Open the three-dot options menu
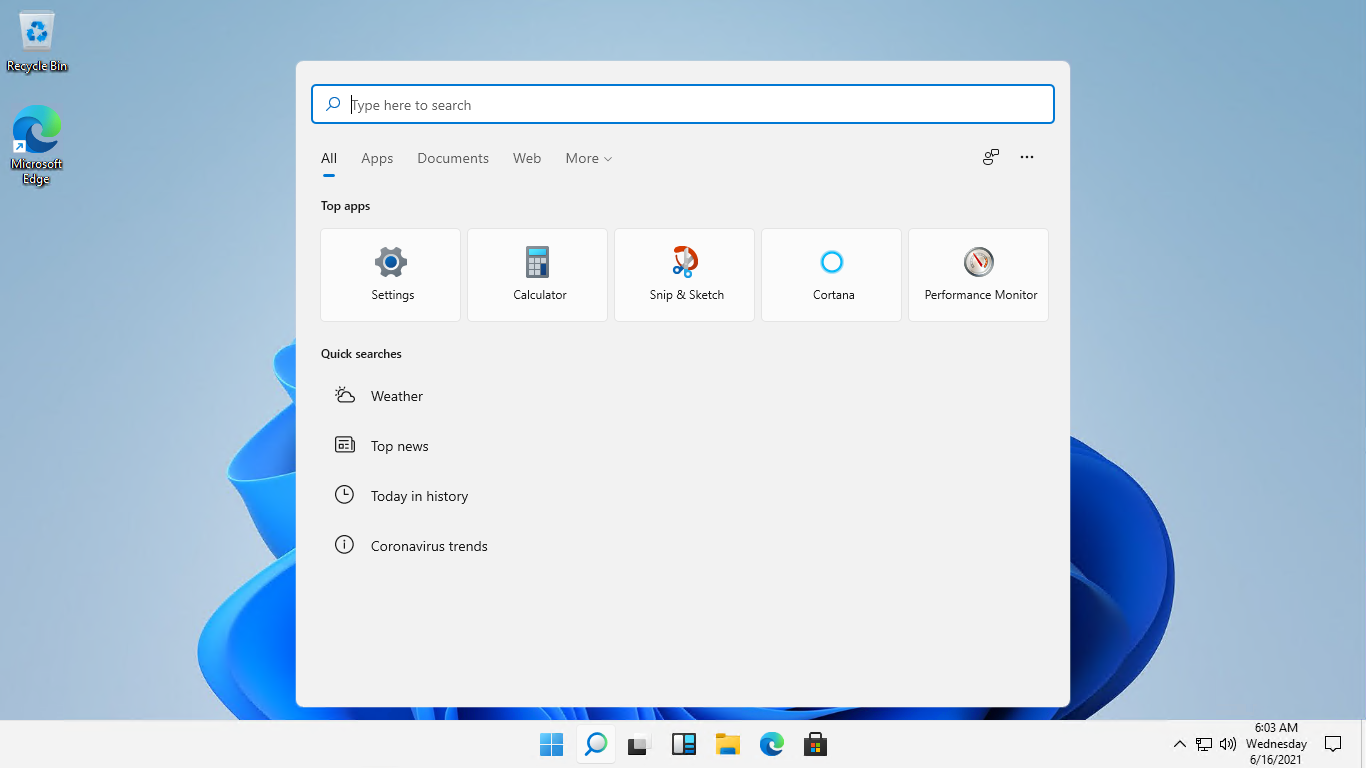 pos(1027,157)
